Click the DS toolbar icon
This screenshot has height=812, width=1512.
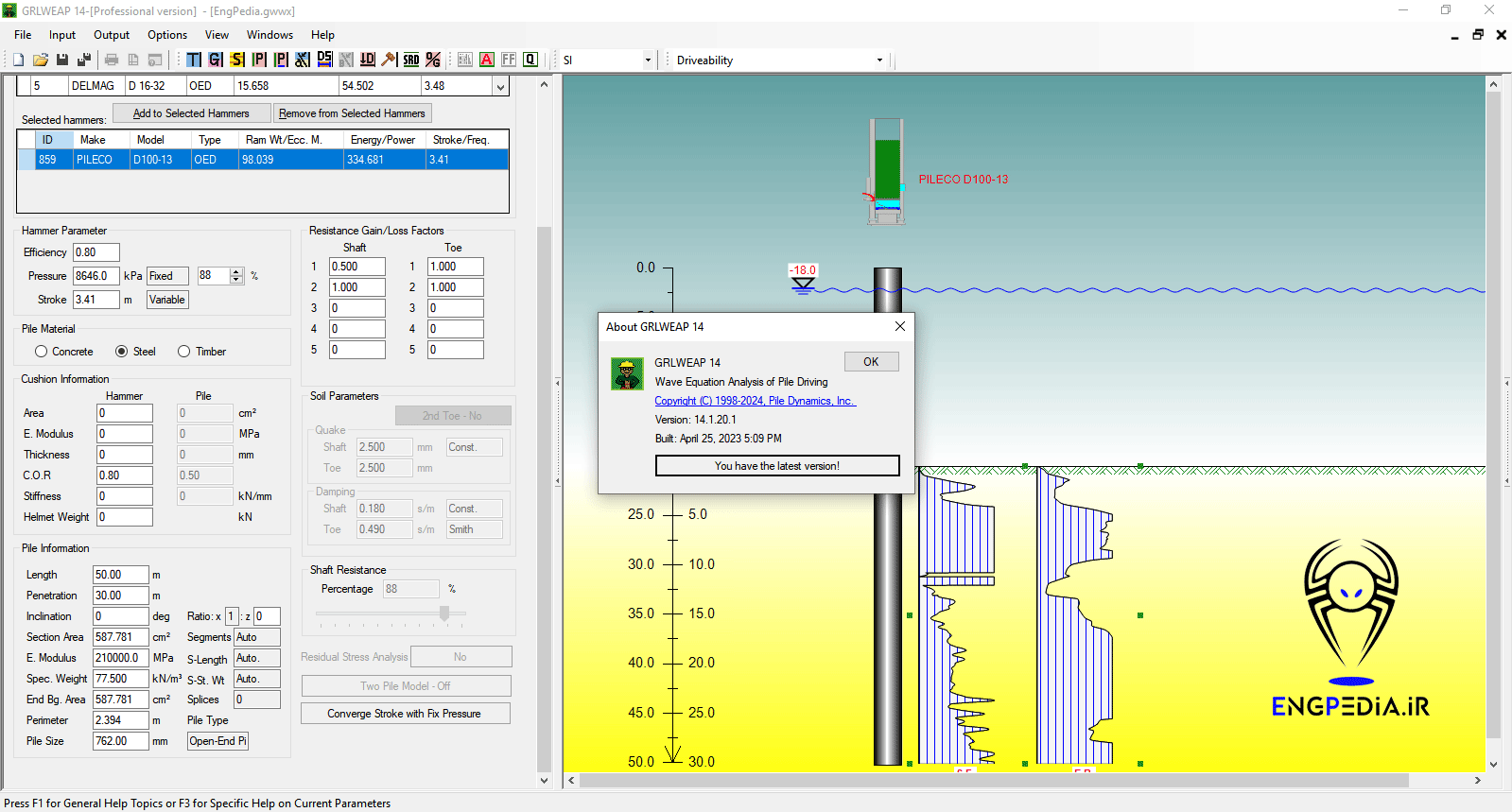point(324,60)
